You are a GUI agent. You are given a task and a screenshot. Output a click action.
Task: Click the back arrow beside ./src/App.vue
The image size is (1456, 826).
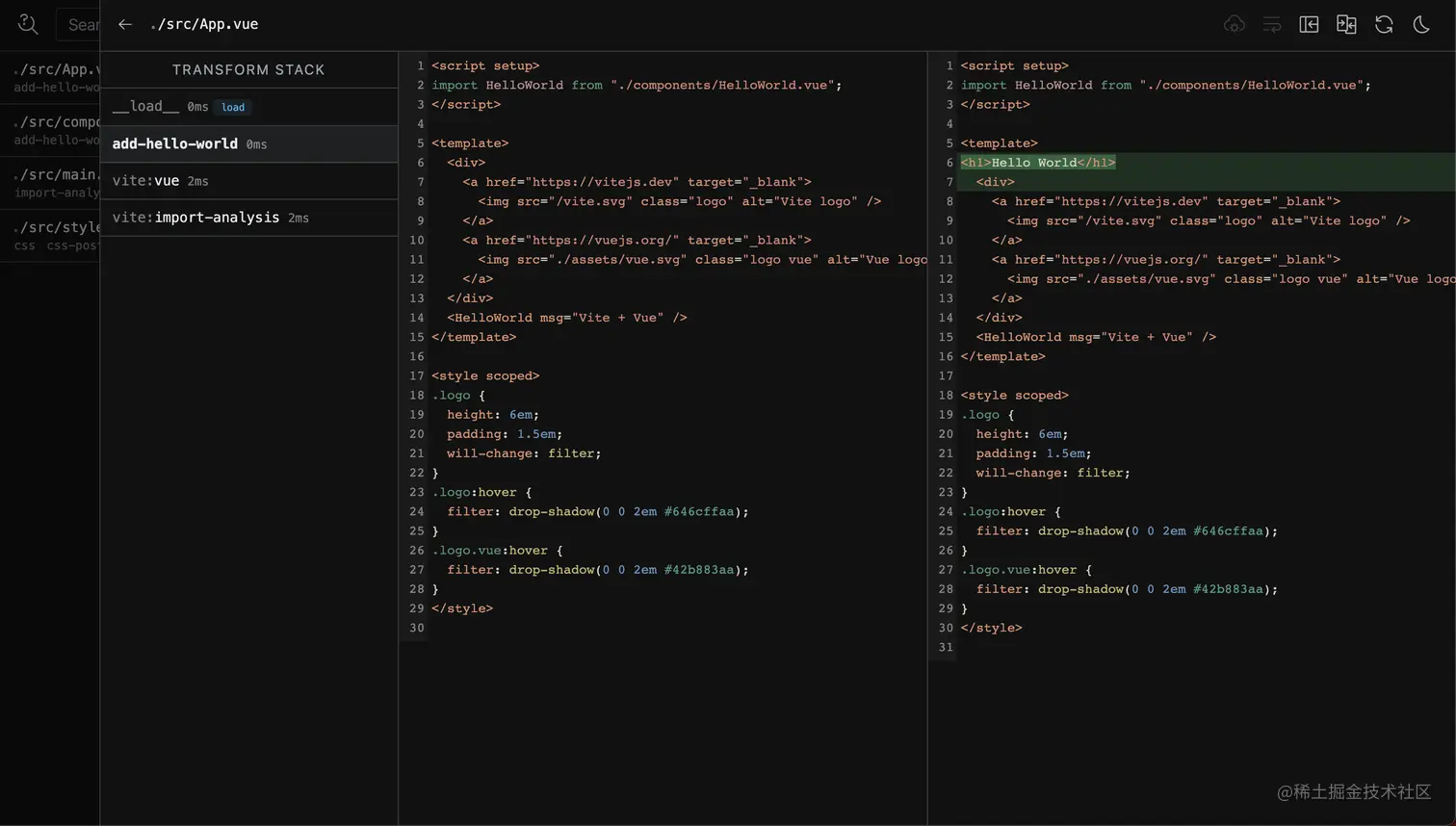pos(125,24)
